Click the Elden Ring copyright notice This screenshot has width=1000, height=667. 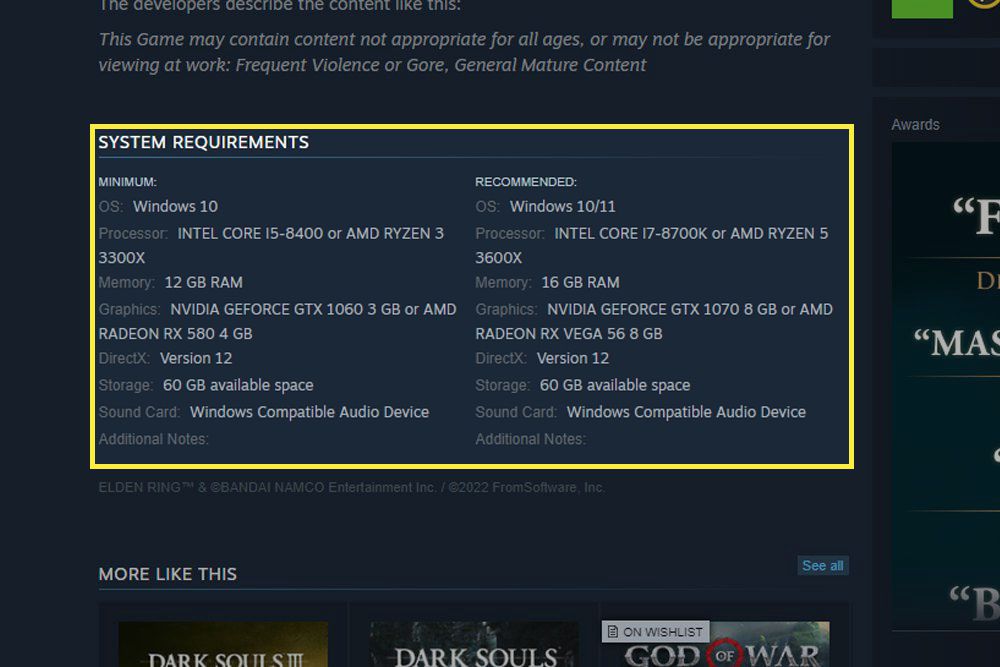pyautogui.click(x=351, y=488)
